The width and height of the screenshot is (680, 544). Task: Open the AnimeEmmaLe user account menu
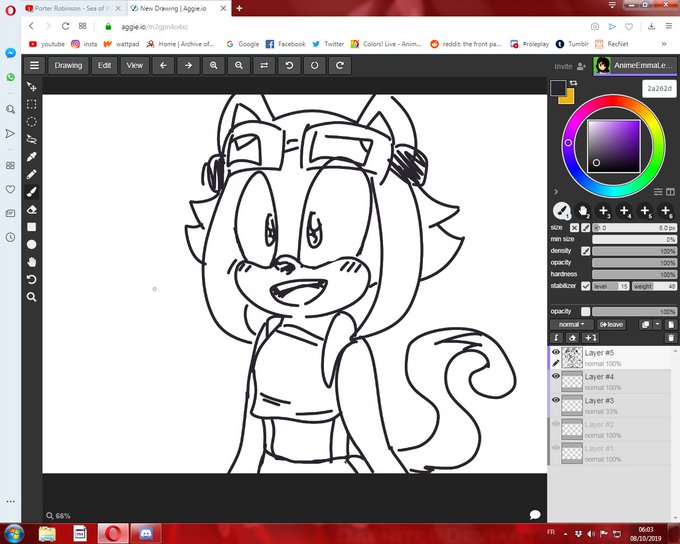(x=634, y=66)
